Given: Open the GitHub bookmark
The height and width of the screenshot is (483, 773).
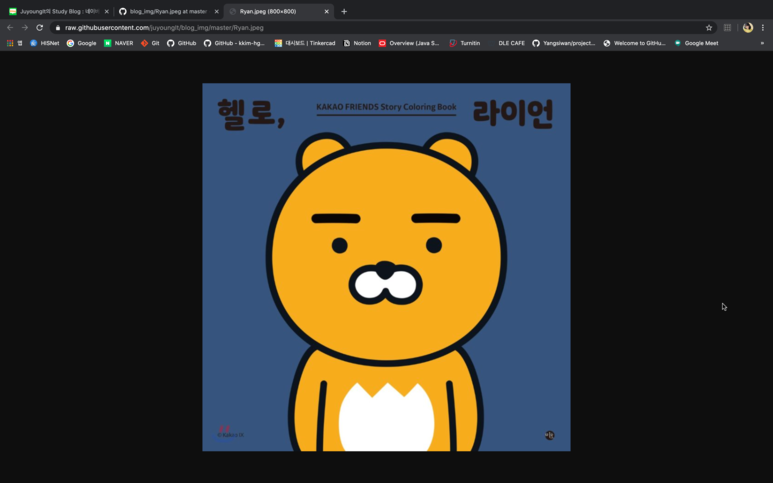Looking at the screenshot, I should [x=181, y=43].
